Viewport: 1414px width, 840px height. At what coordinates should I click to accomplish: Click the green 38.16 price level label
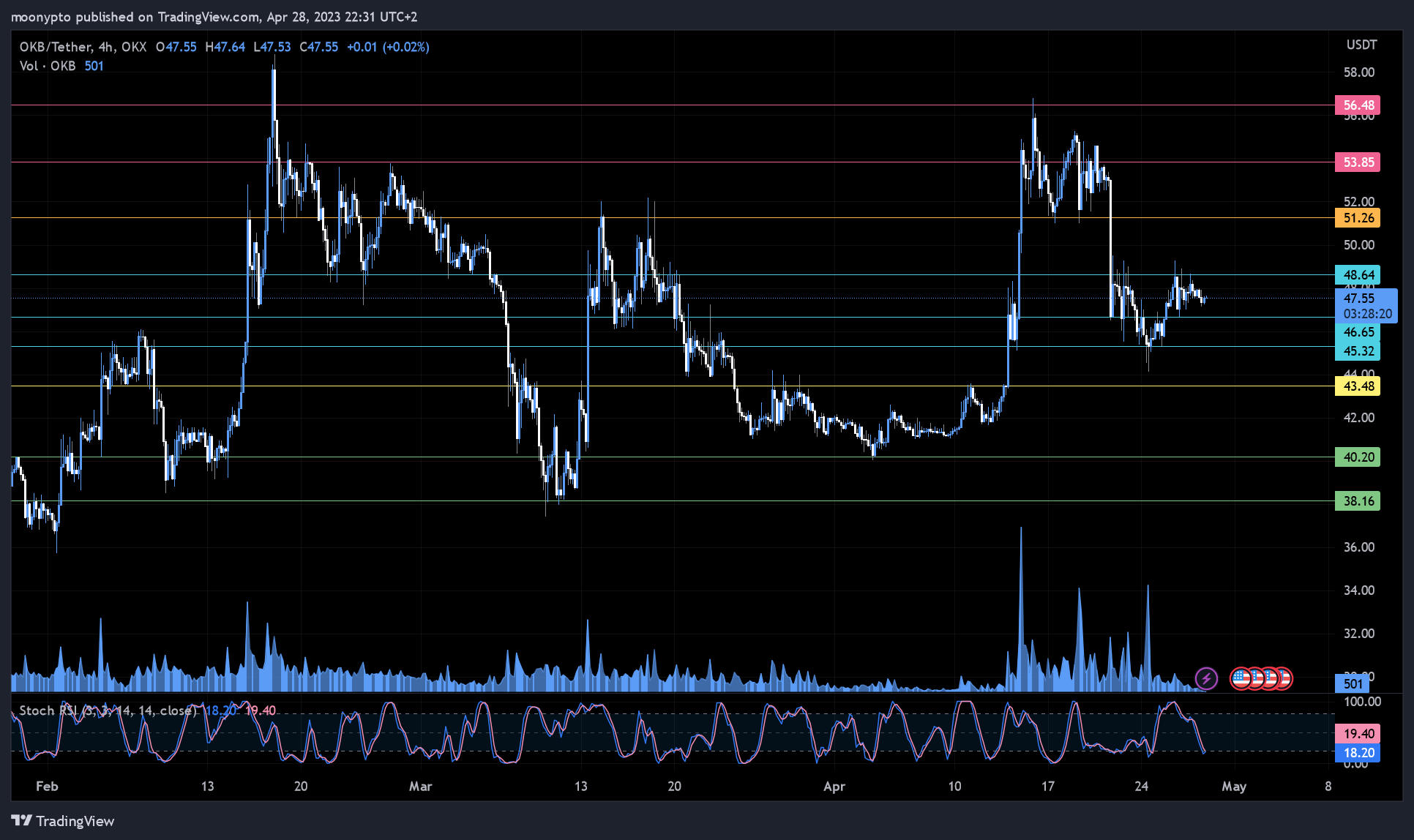[x=1358, y=501]
